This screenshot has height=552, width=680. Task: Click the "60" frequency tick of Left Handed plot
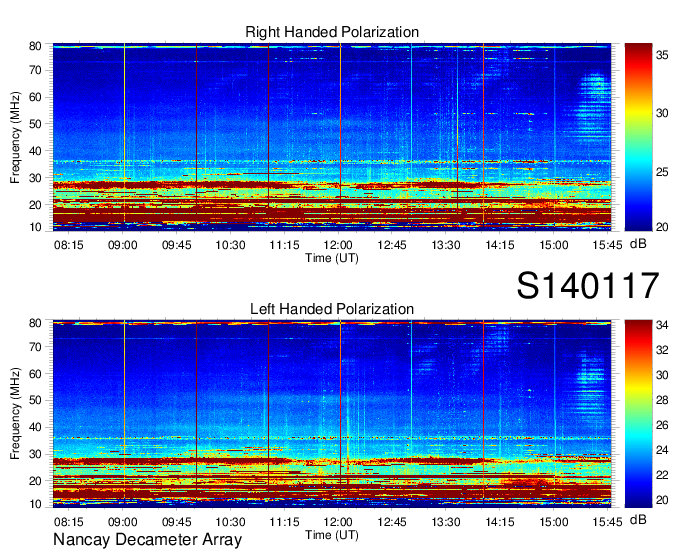(35, 374)
